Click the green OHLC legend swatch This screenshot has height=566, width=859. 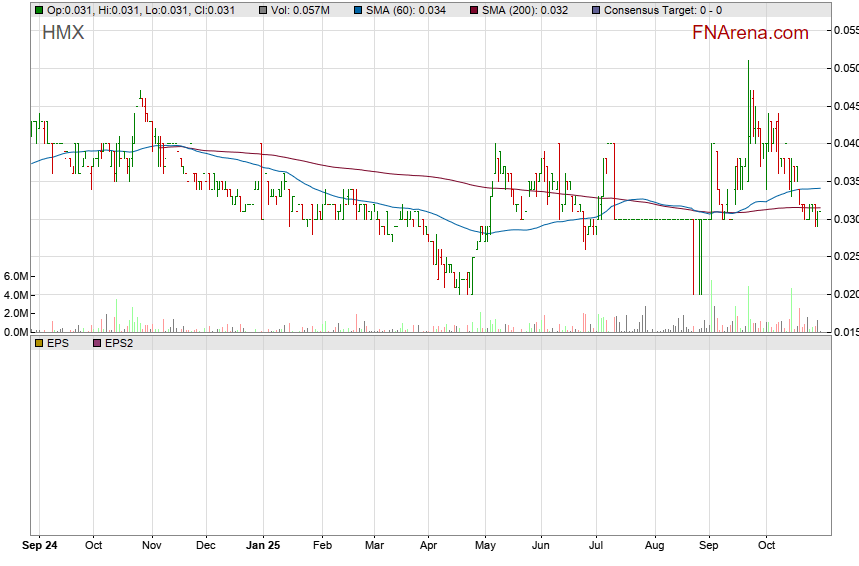coord(38,10)
